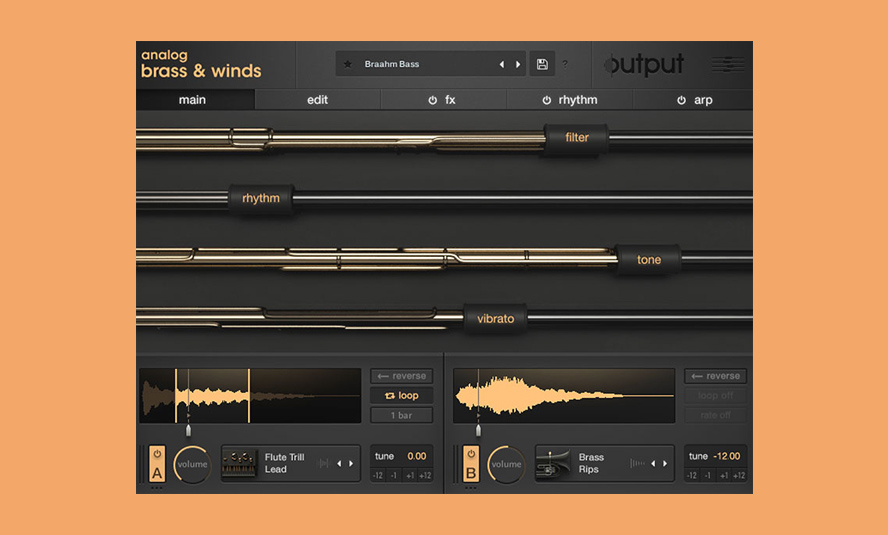The height and width of the screenshot is (535, 888).
Task: Click layer A volume knob
Action: [x=192, y=464]
